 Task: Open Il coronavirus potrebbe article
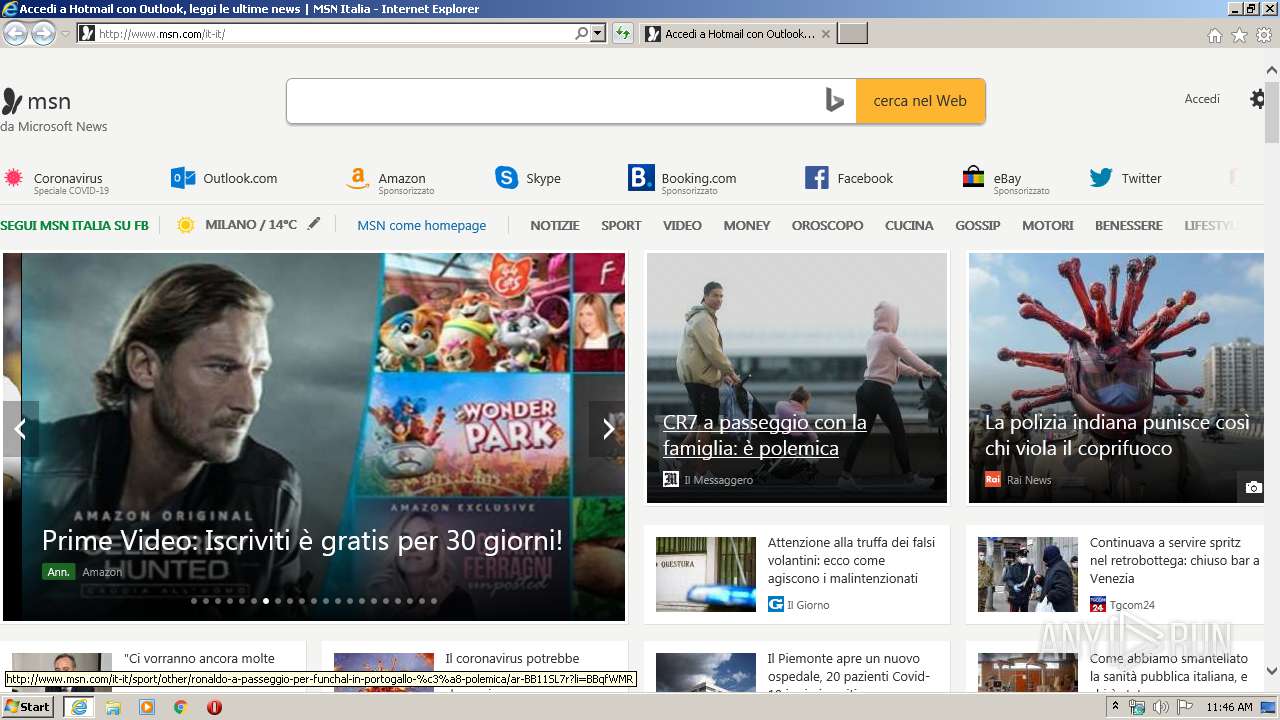(x=512, y=659)
